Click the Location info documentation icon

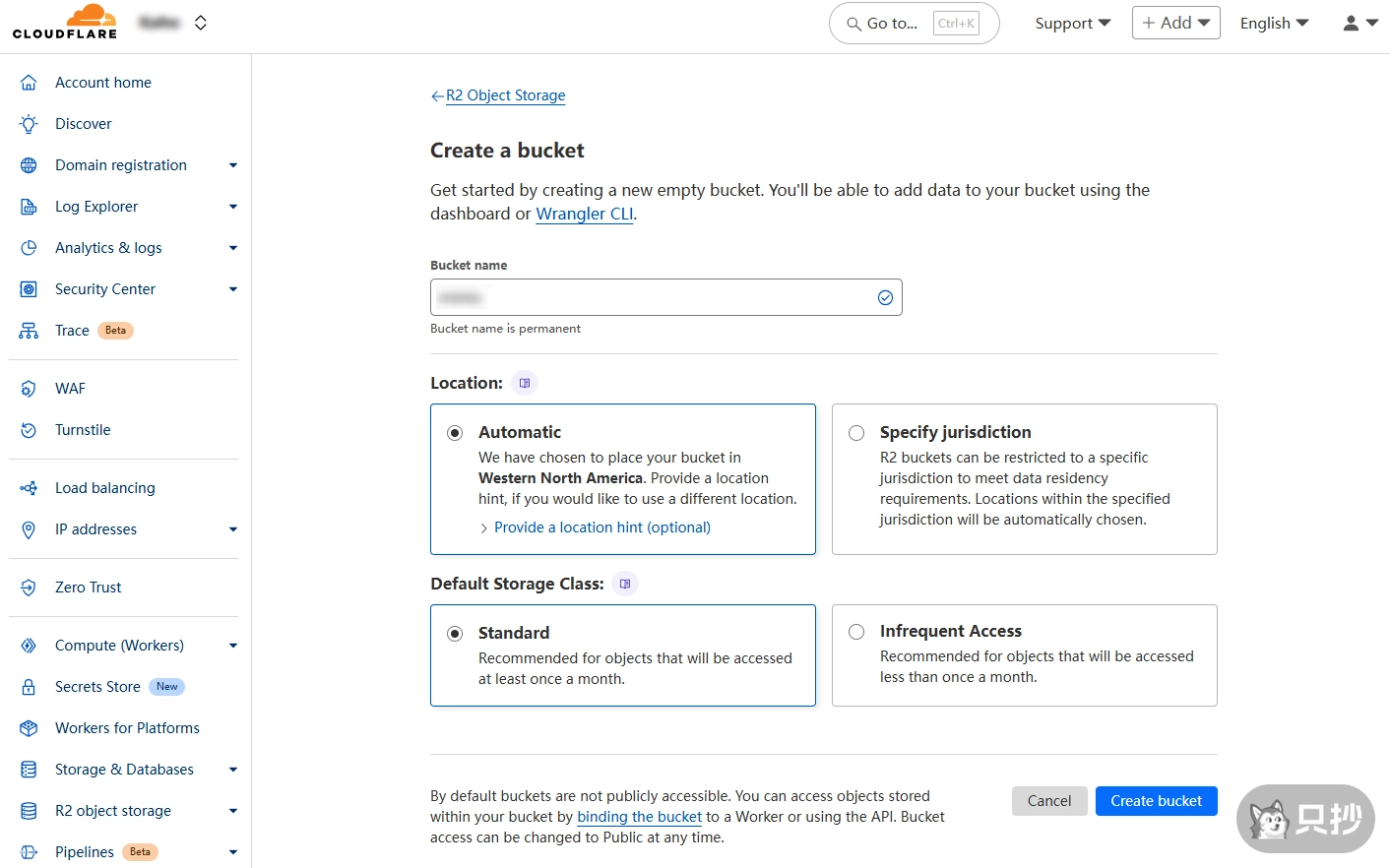point(525,383)
